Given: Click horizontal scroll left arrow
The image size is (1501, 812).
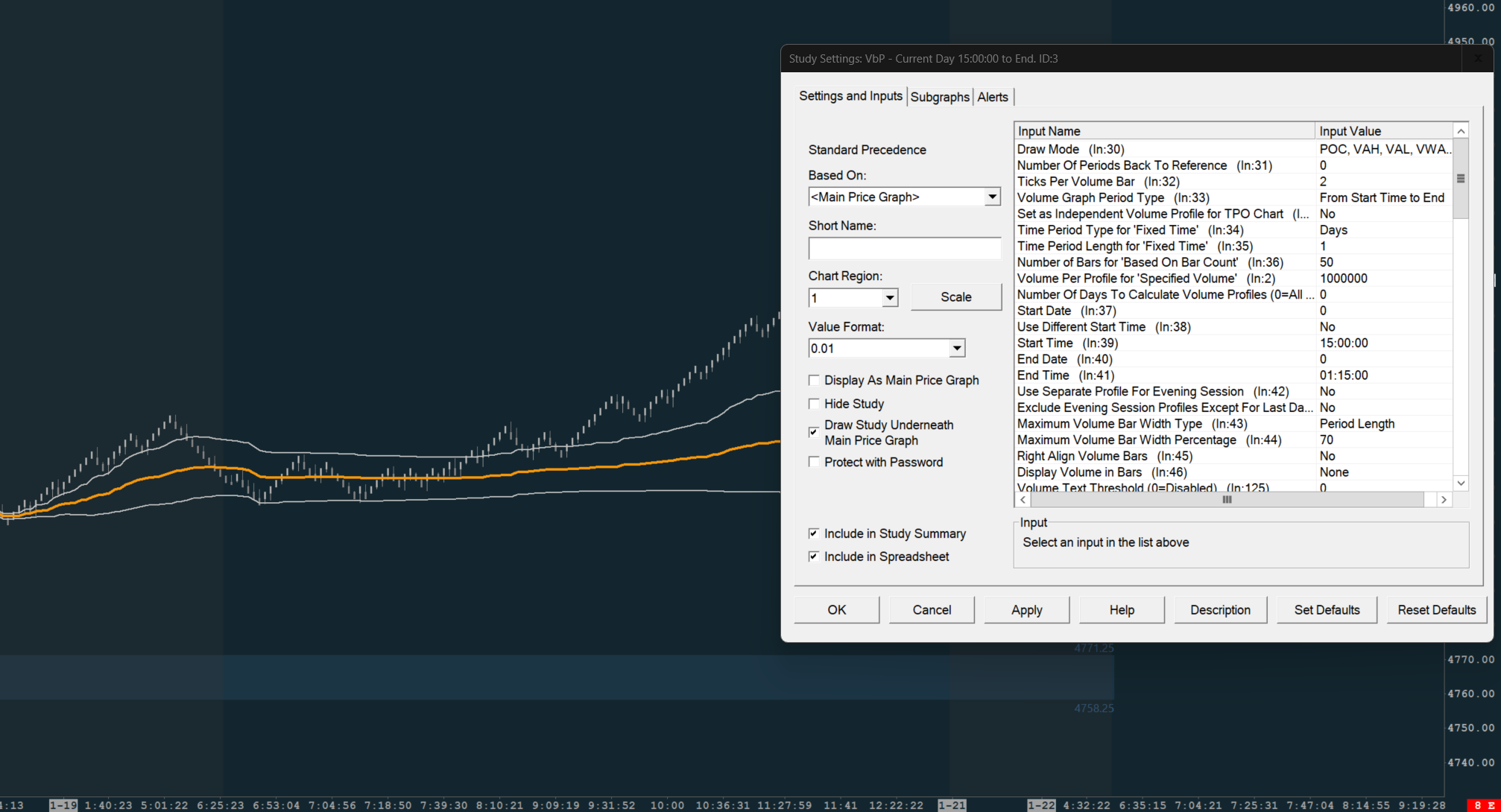Looking at the screenshot, I should tap(1023, 500).
